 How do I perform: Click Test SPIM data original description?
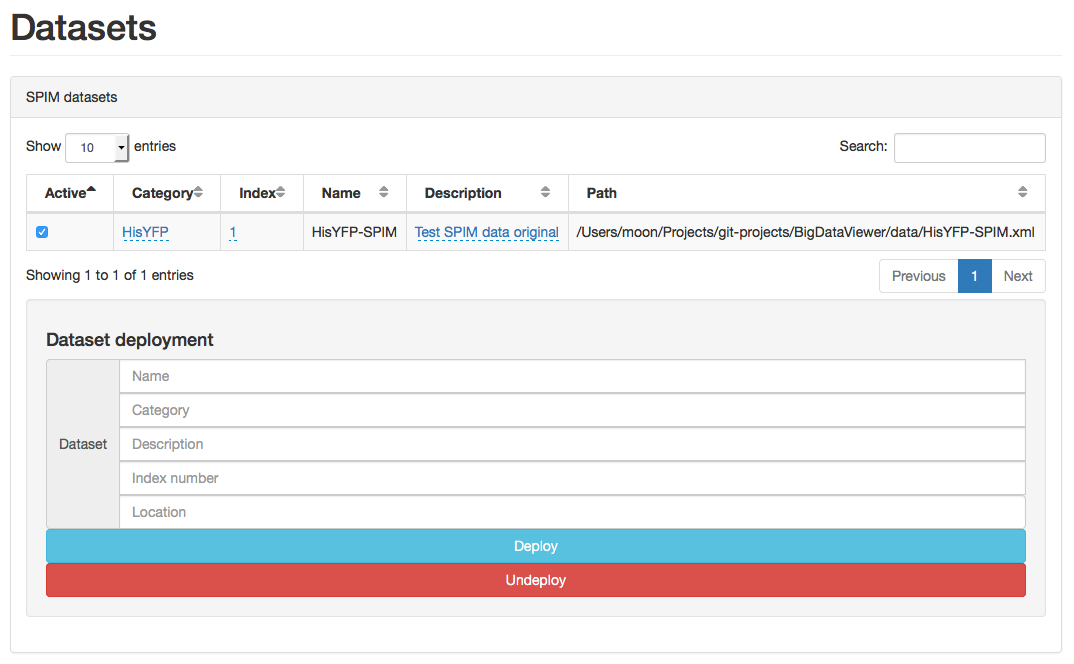[486, 232]
